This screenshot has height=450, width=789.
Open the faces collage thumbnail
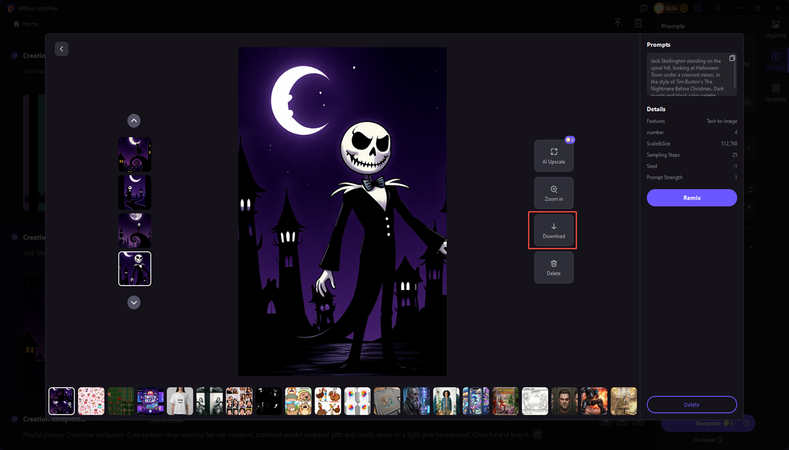click(239, 401)
